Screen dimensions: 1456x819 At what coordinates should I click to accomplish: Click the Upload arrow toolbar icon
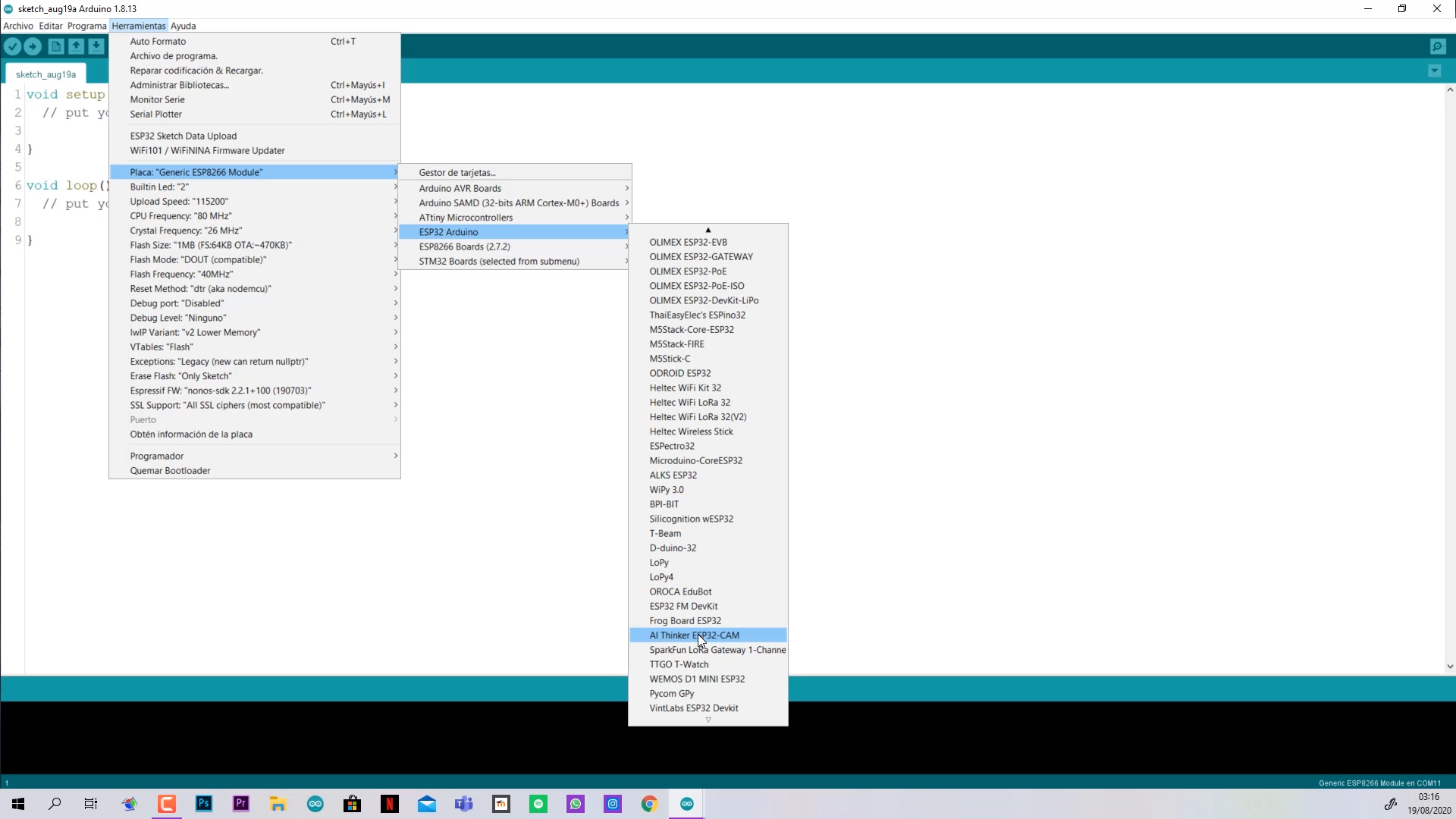click(x=33, y=47)
